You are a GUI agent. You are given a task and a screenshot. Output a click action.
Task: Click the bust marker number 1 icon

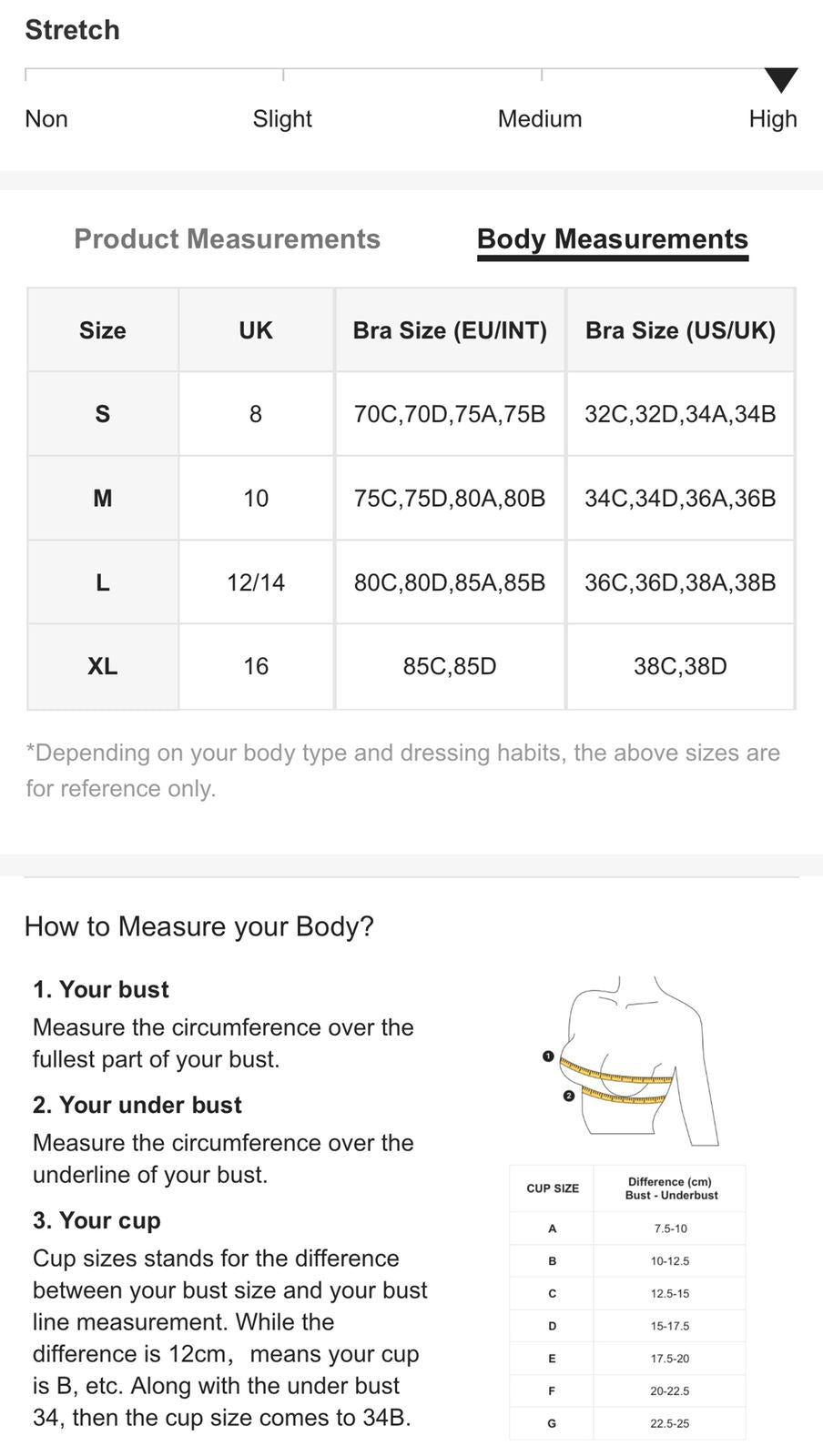coord(548,1057)
